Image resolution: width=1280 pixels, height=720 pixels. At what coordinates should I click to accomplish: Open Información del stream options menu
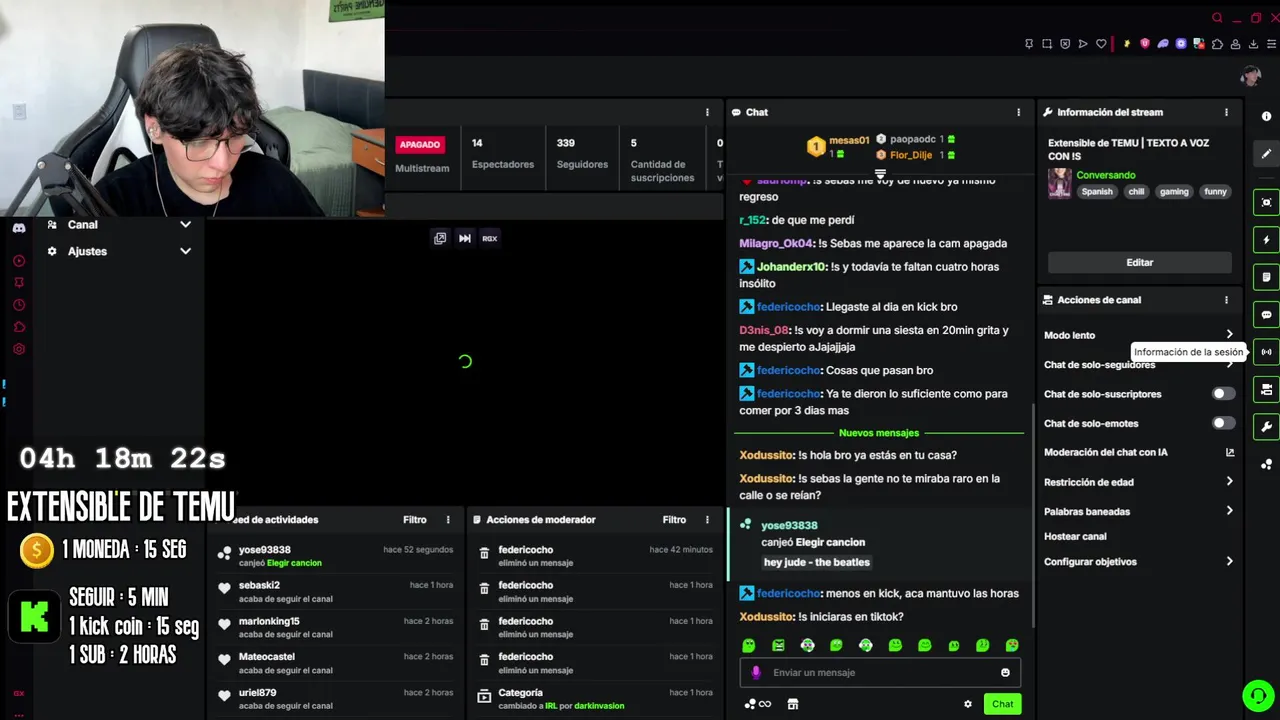pyautogui.click(x=1226, y=113)
